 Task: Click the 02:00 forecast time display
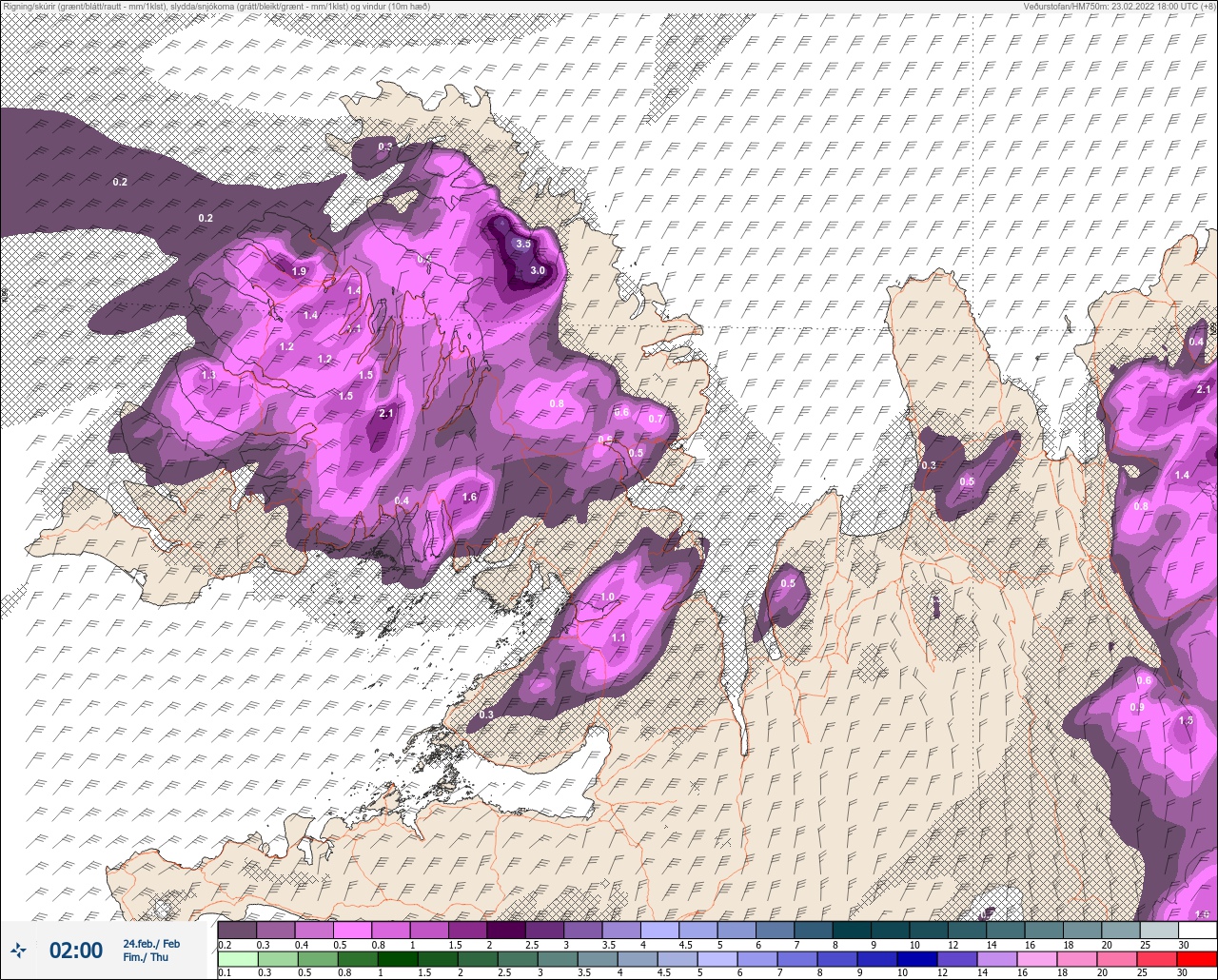(x=76, y=950)
